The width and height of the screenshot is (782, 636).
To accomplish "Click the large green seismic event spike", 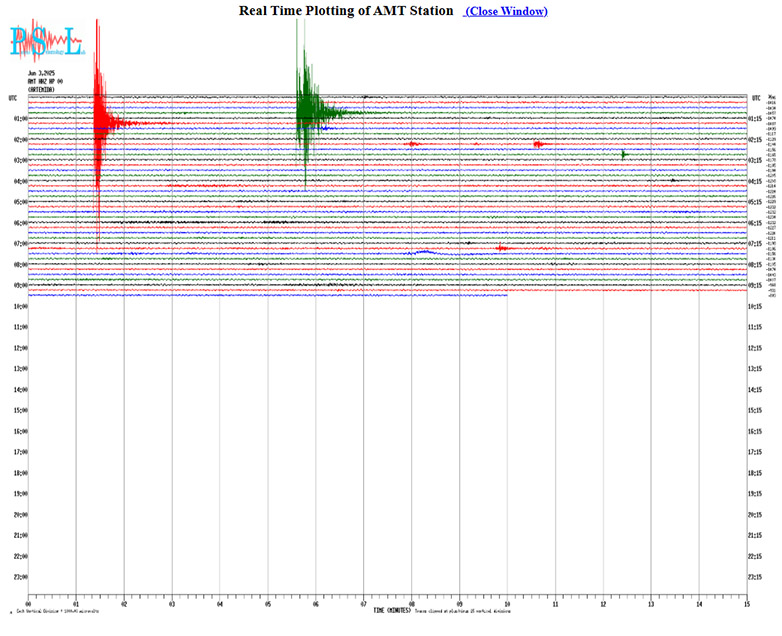I will (304, 105).
